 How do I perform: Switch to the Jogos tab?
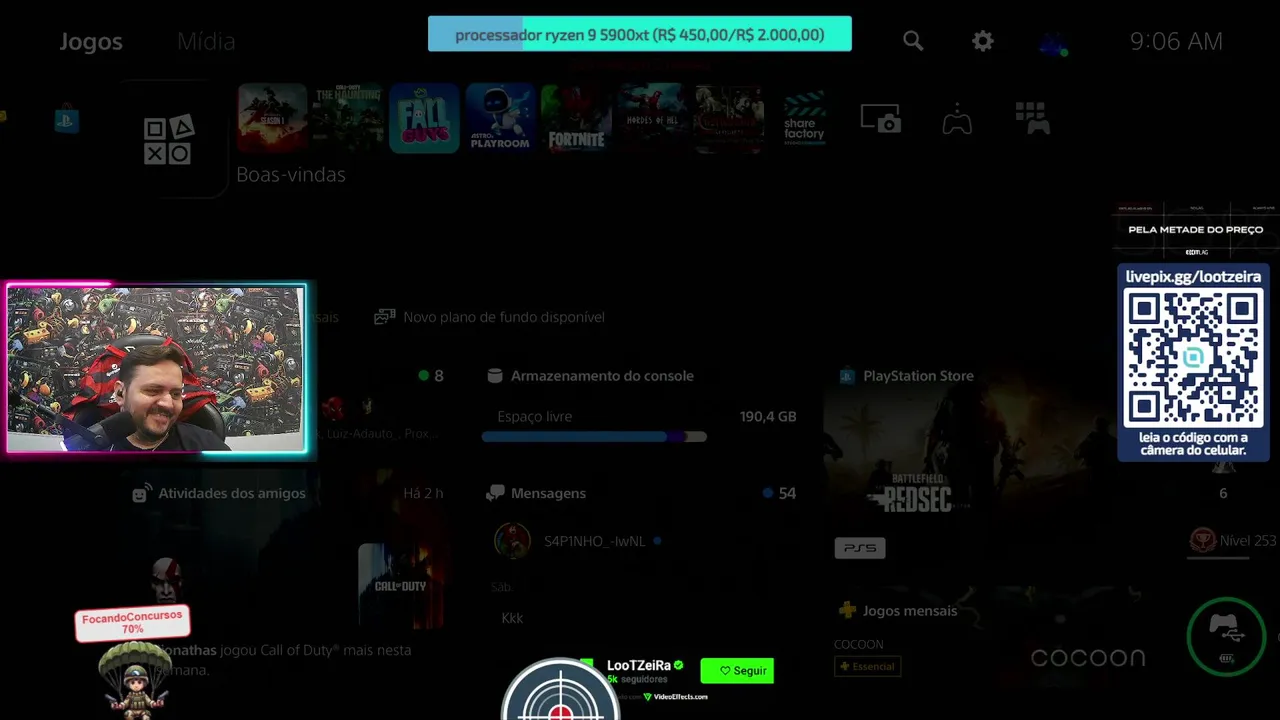pos(91,41)
